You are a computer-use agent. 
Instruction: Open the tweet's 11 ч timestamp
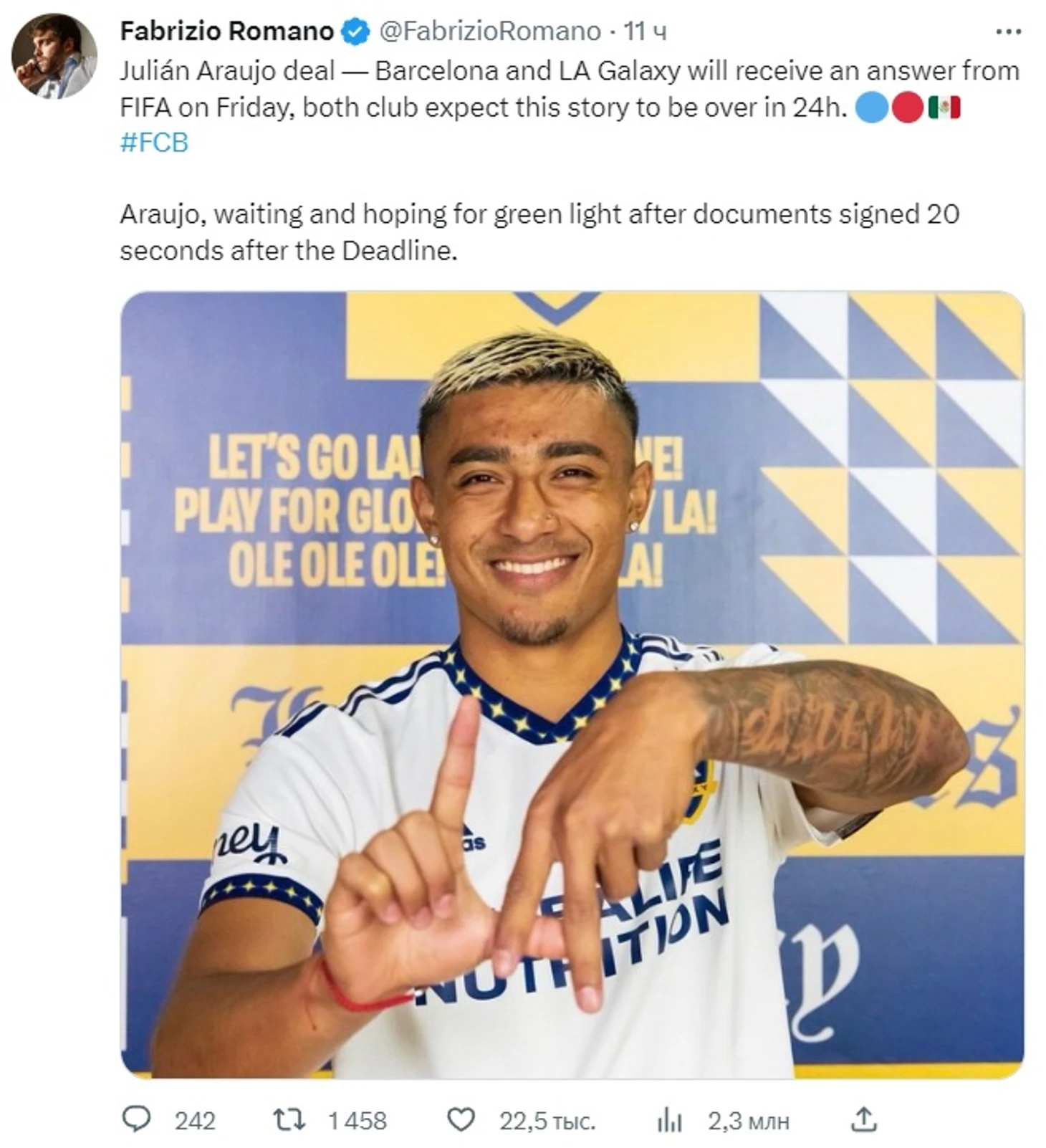point(645,31)
